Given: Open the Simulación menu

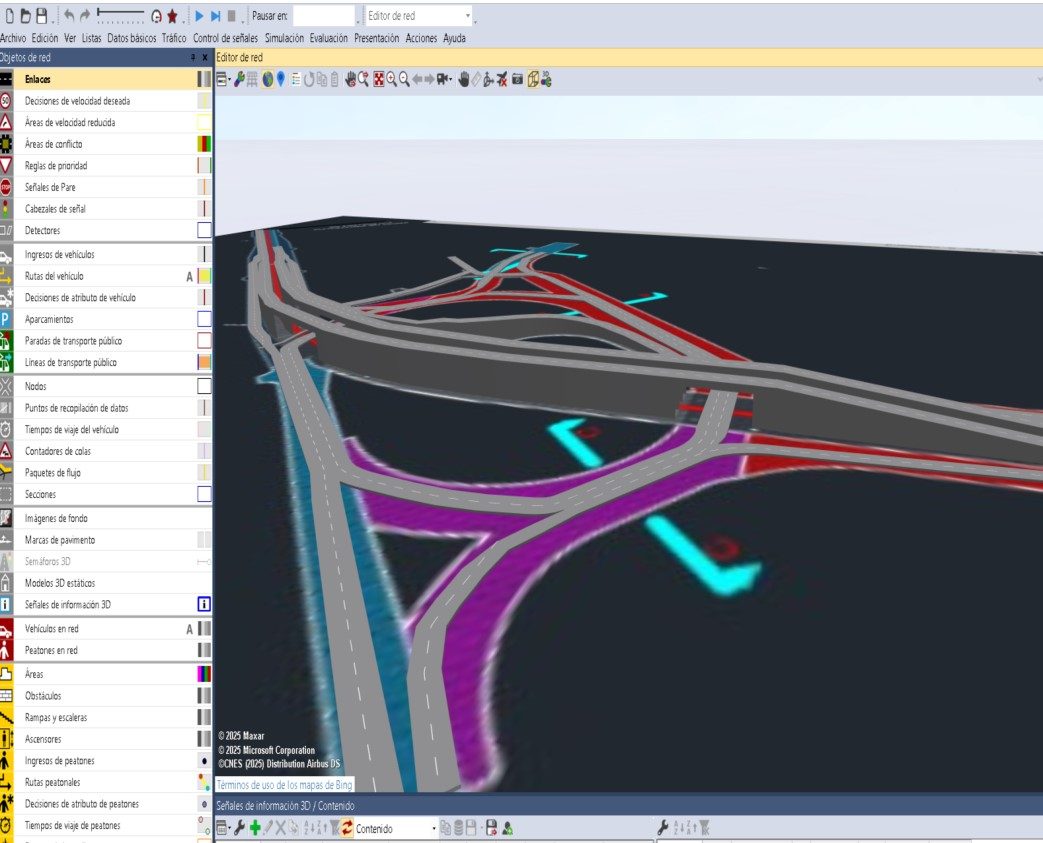Looking at the screenshot, I should pos(284,39).
